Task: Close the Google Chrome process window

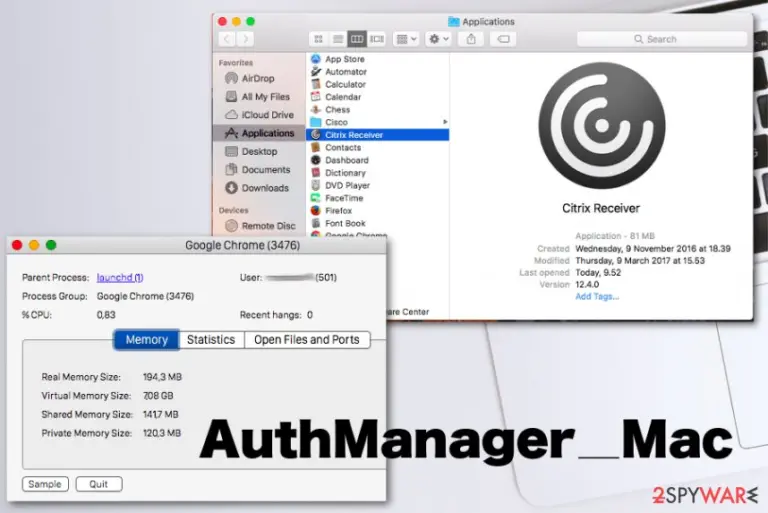Action: [17, 245]
